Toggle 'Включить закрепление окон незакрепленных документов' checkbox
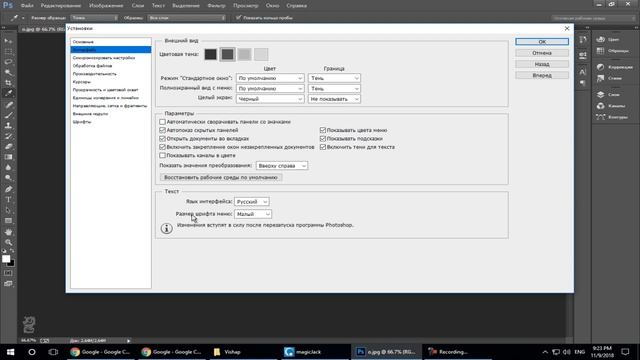640x360 pixels. pyautogui.click(x=162, y=147)
